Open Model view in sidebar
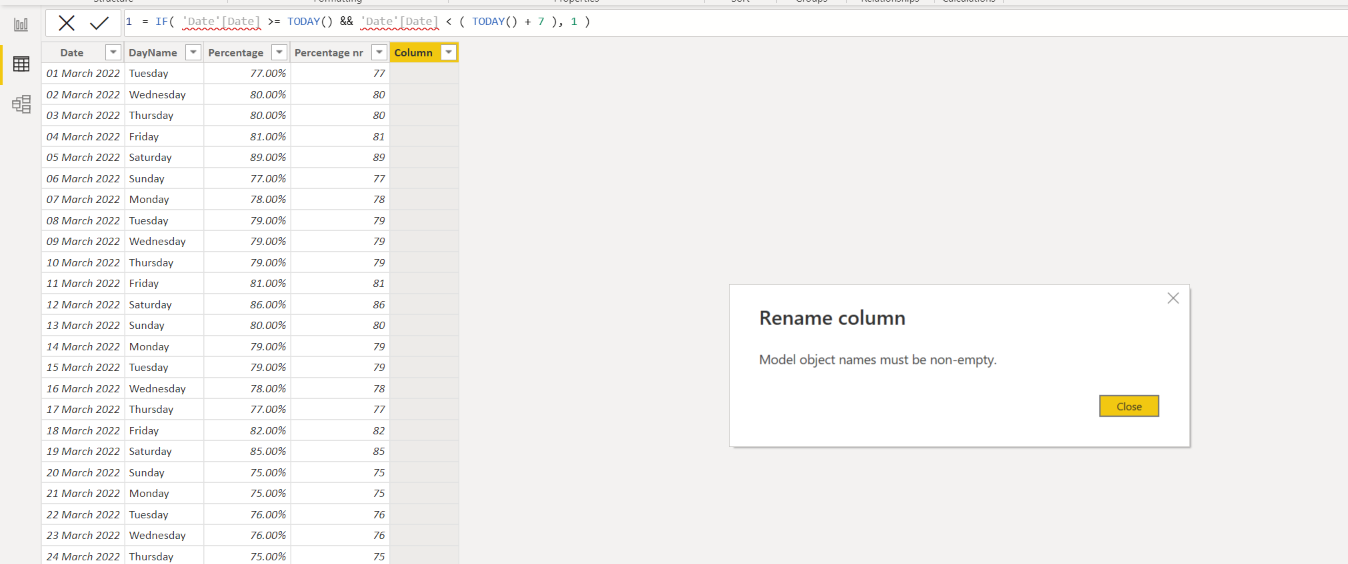Screen dimensions: 1348x564 21,104
